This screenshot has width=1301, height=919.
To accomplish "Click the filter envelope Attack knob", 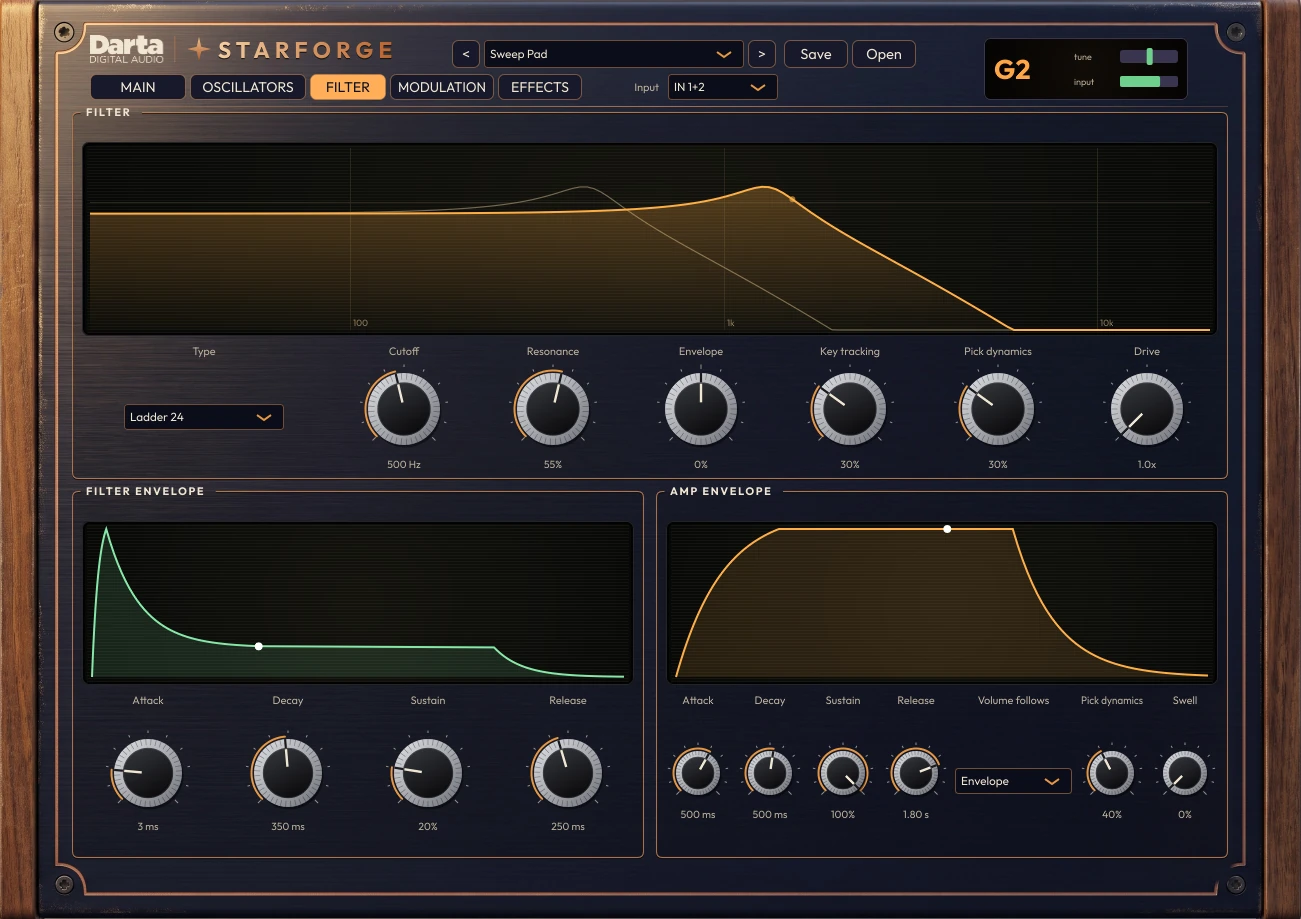I will (x=147, y=773).
